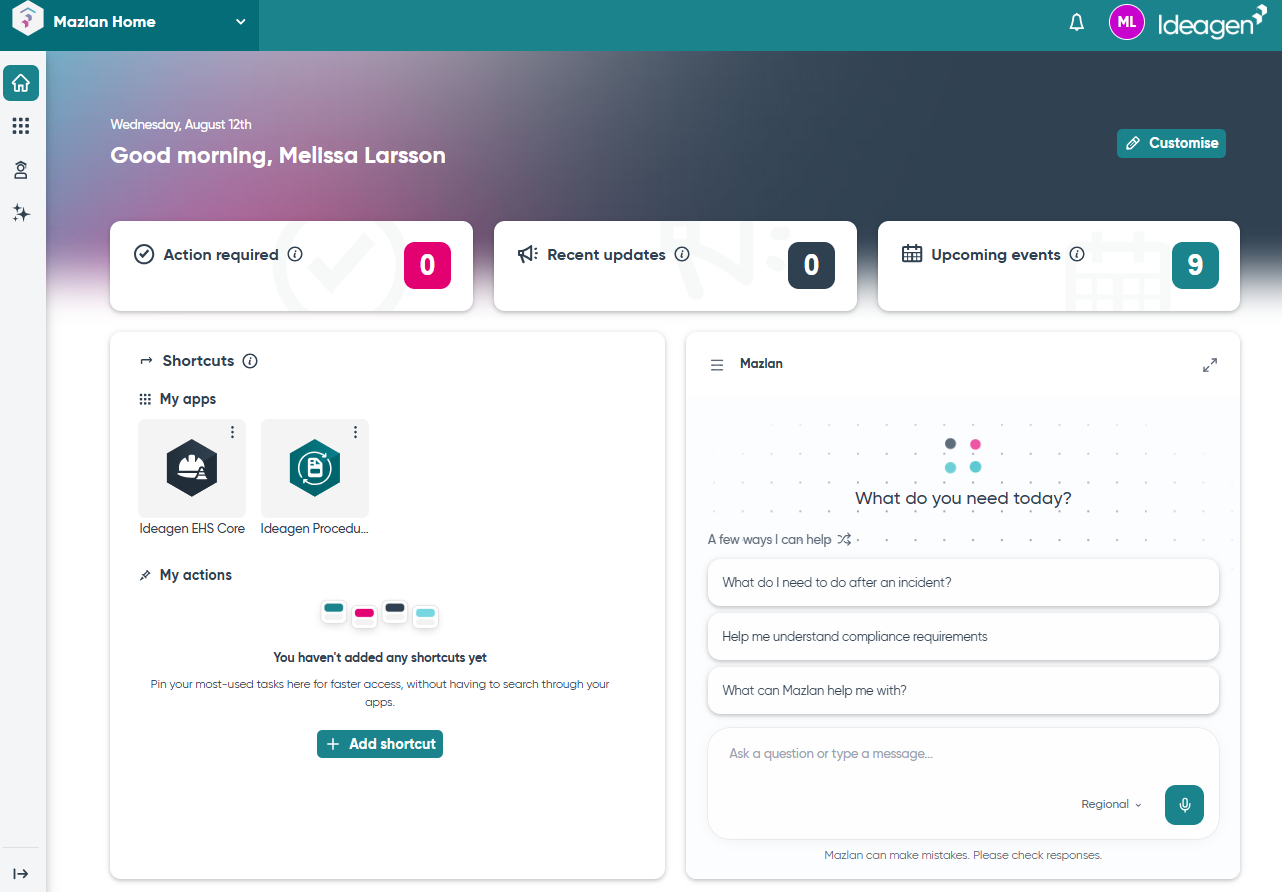Screen dimensions: 1282x892
Task: Open the Recent updates count badge
Action: click(x=811, y=265)
